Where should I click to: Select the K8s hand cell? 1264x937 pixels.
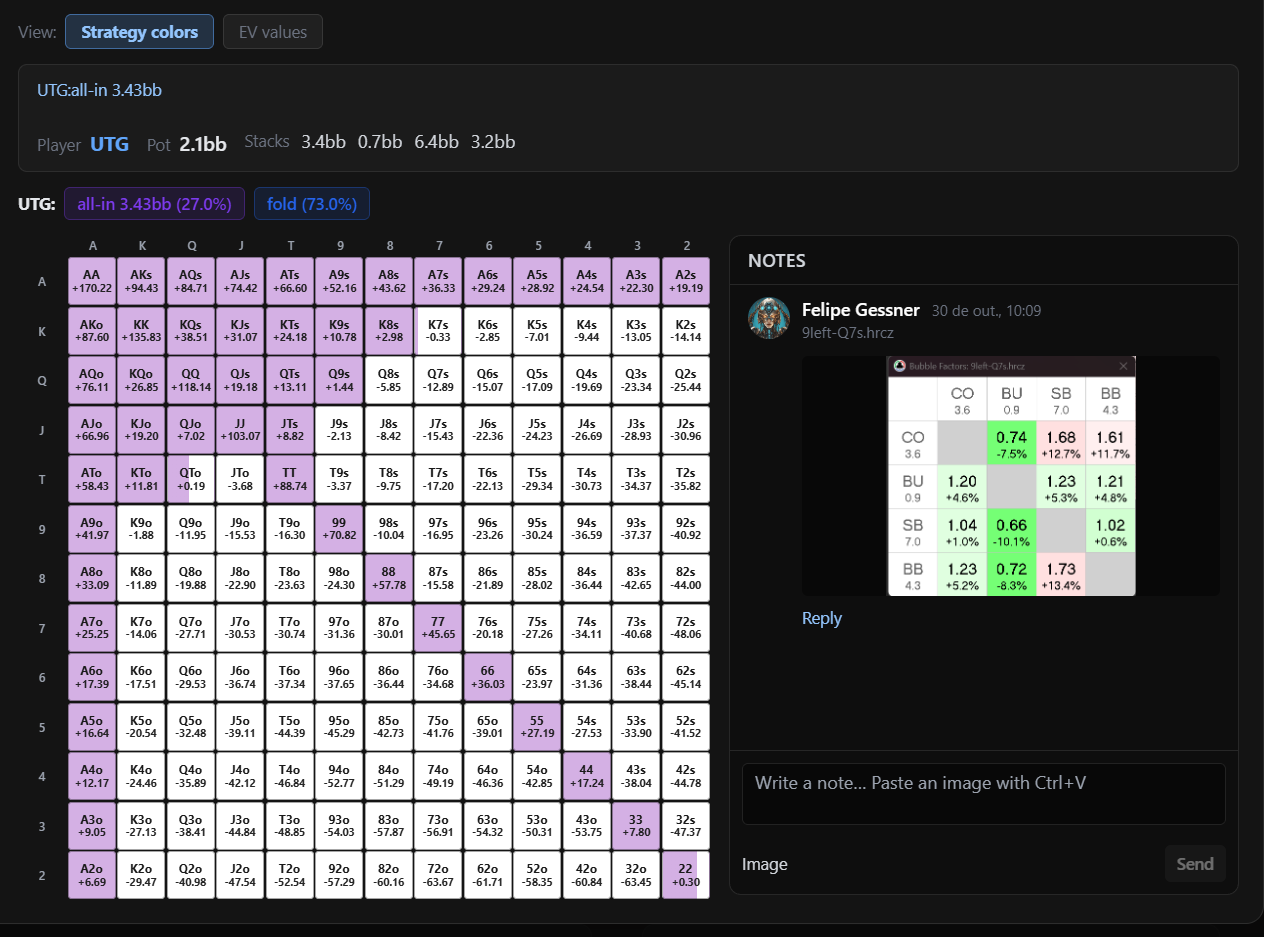click(x=389, y=331)
